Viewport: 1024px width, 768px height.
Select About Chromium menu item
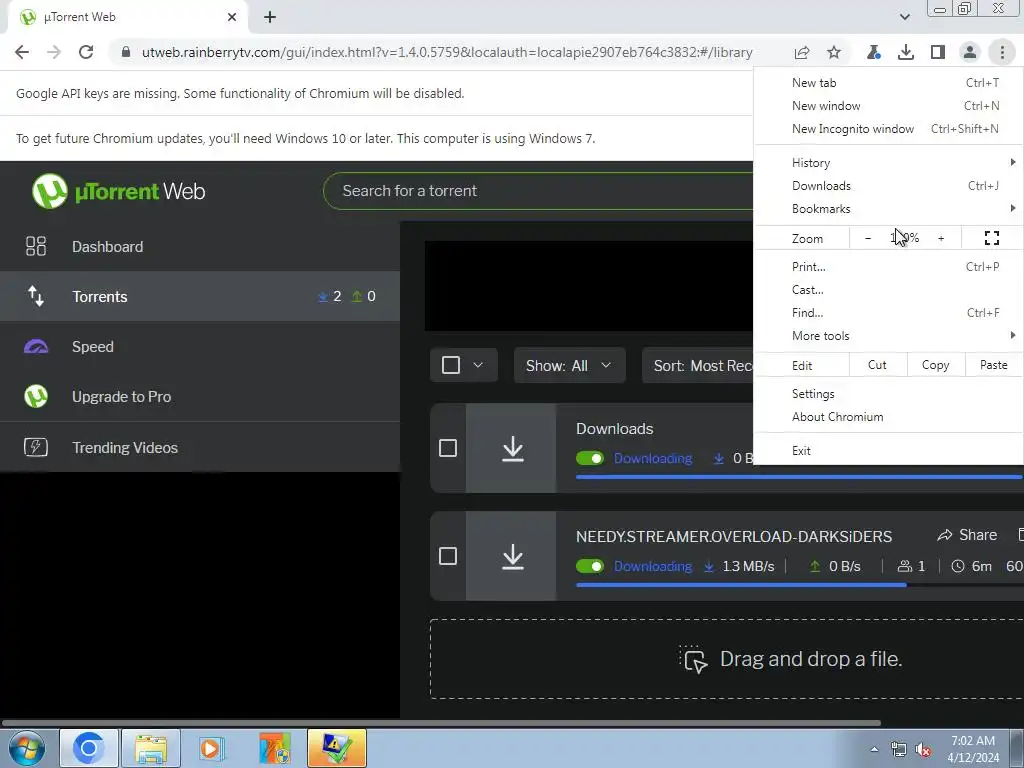pos(889,417)
